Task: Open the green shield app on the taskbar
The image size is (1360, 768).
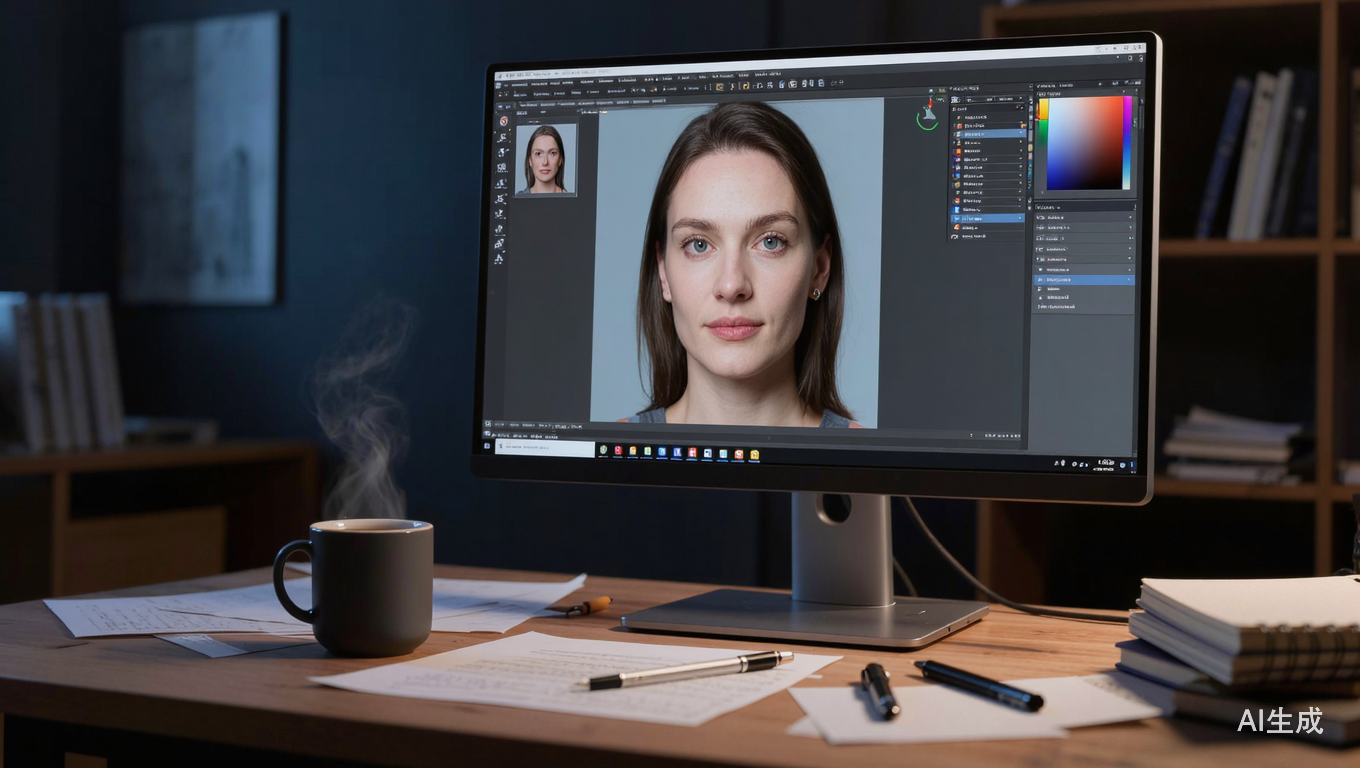Action: point(604,452)
